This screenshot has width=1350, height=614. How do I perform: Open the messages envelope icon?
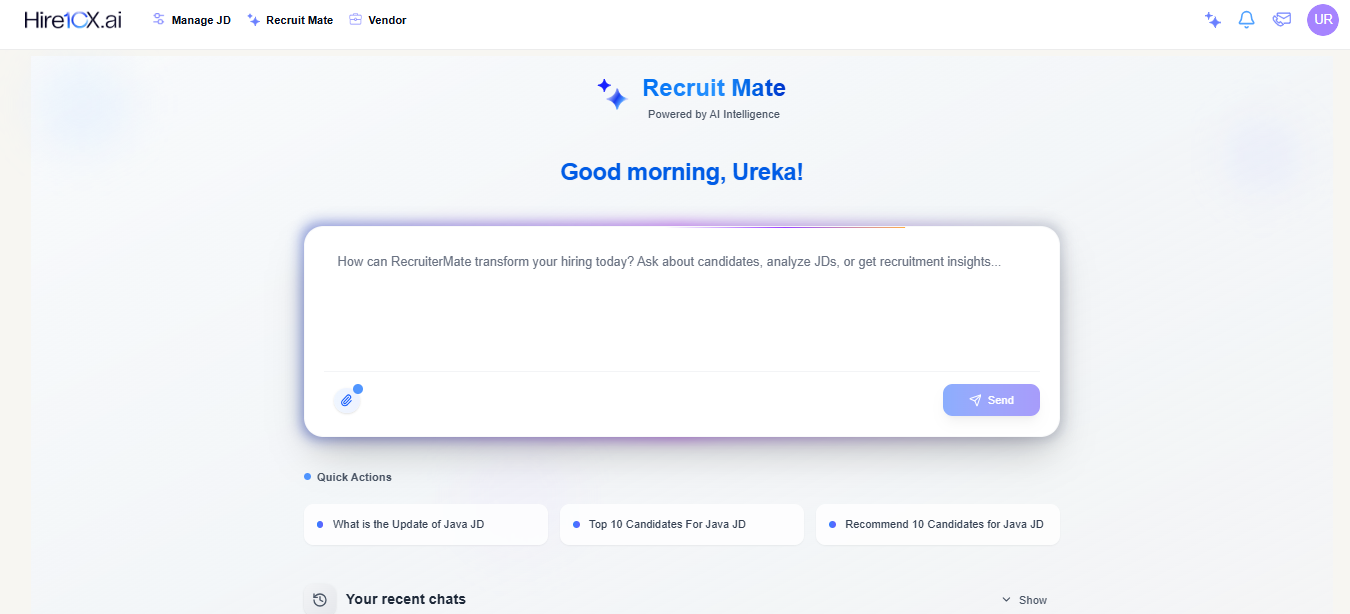click(x=1282, y=20)
